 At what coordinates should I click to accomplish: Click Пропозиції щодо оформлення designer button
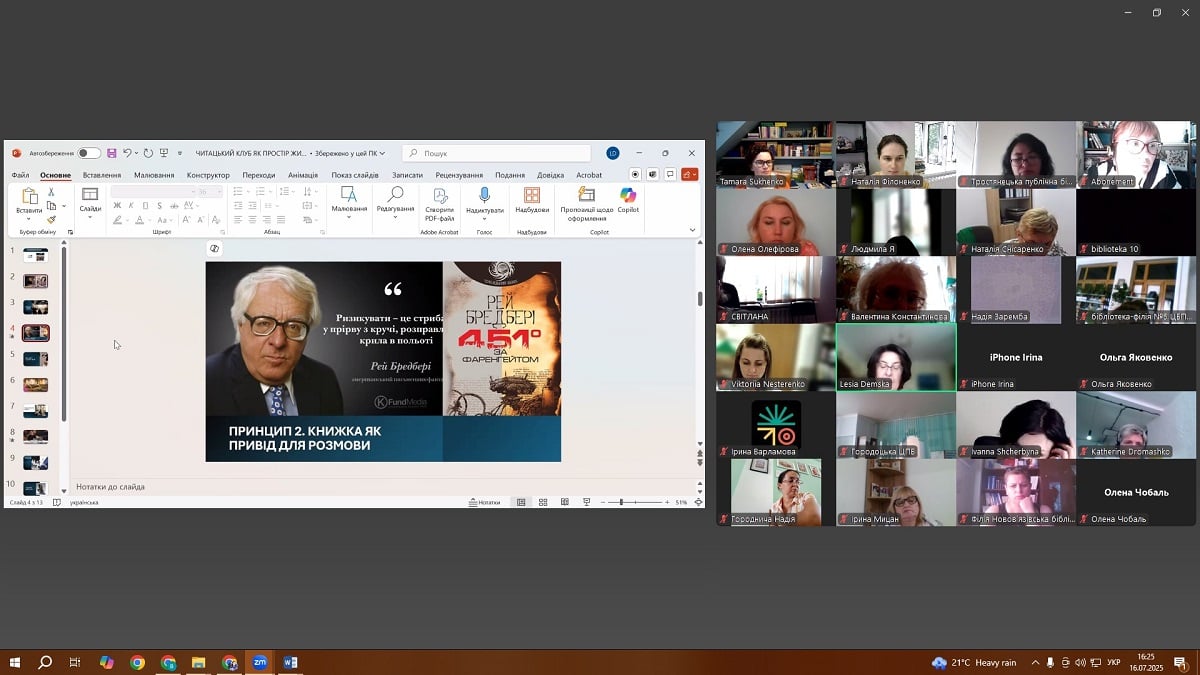585,203
